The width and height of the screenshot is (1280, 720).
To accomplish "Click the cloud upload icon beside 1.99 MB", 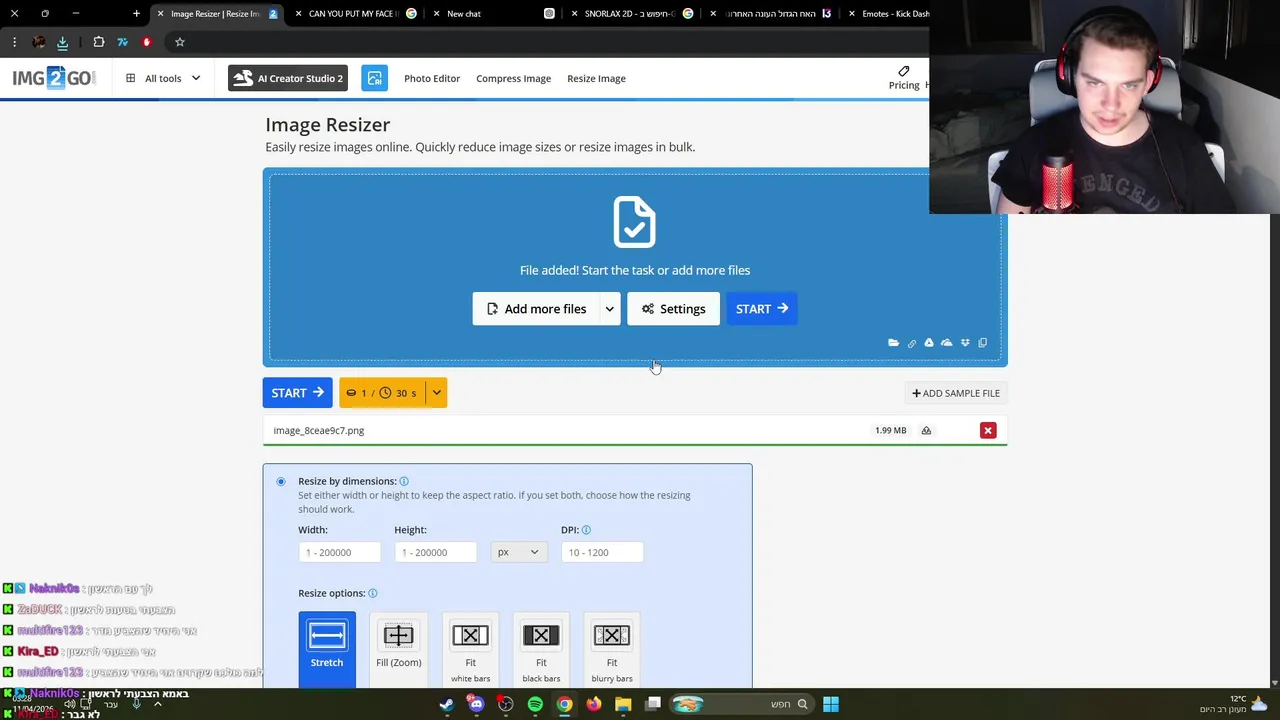I will pyautogui.click(x=926, y=430).
